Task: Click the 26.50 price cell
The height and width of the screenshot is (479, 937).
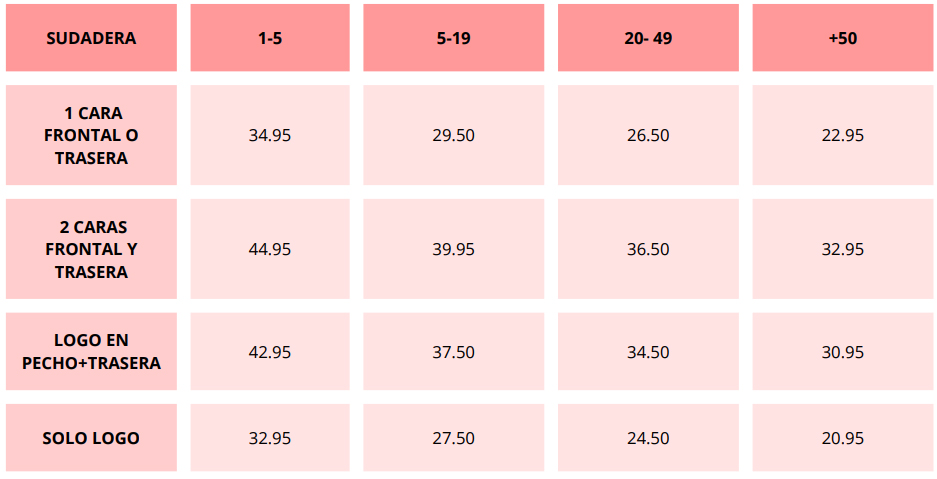Action: [x=648, y=135]
